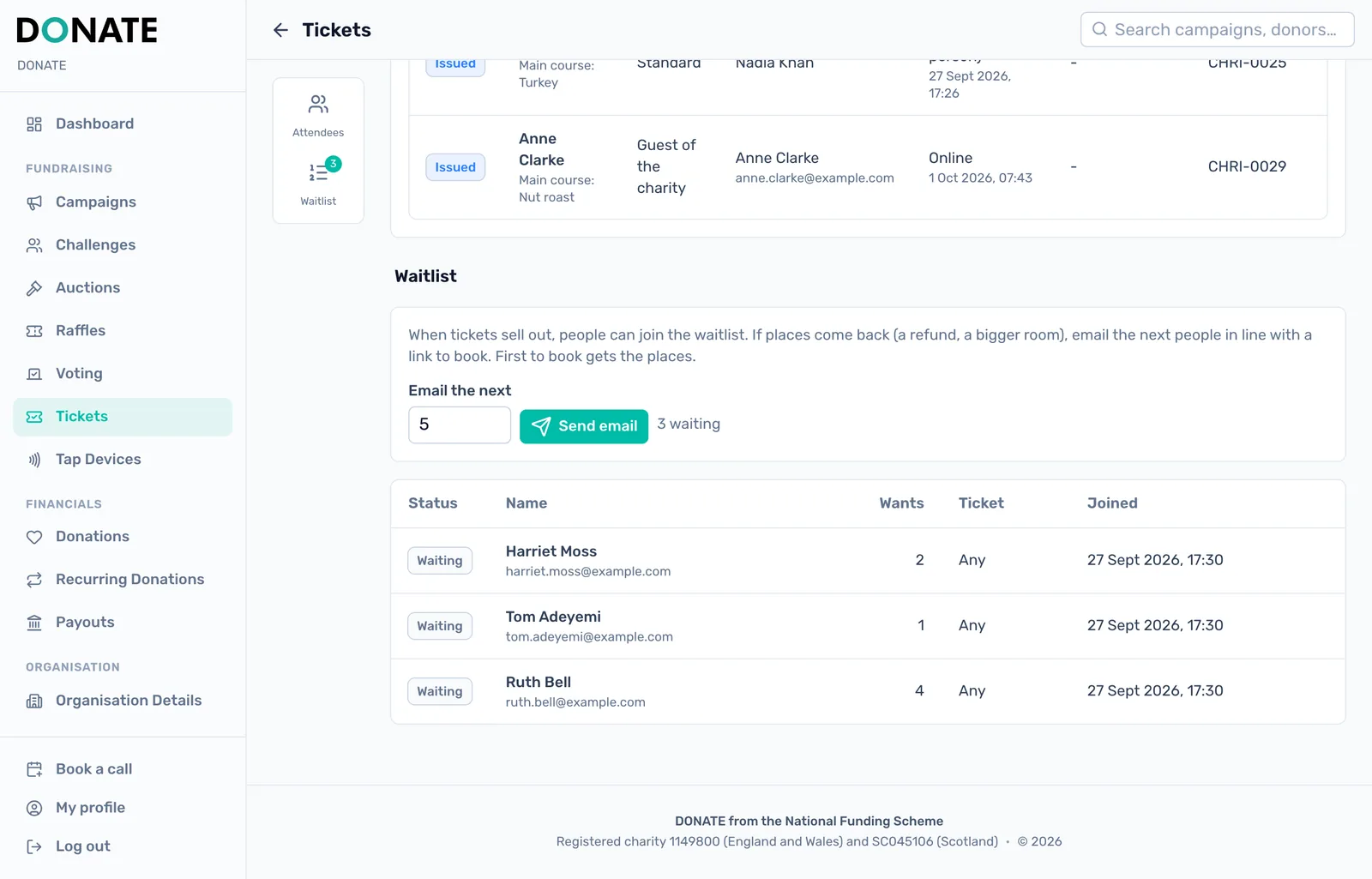
Task: Click ticket reference CHRI-0029
Action: (x=1247, y=166)
